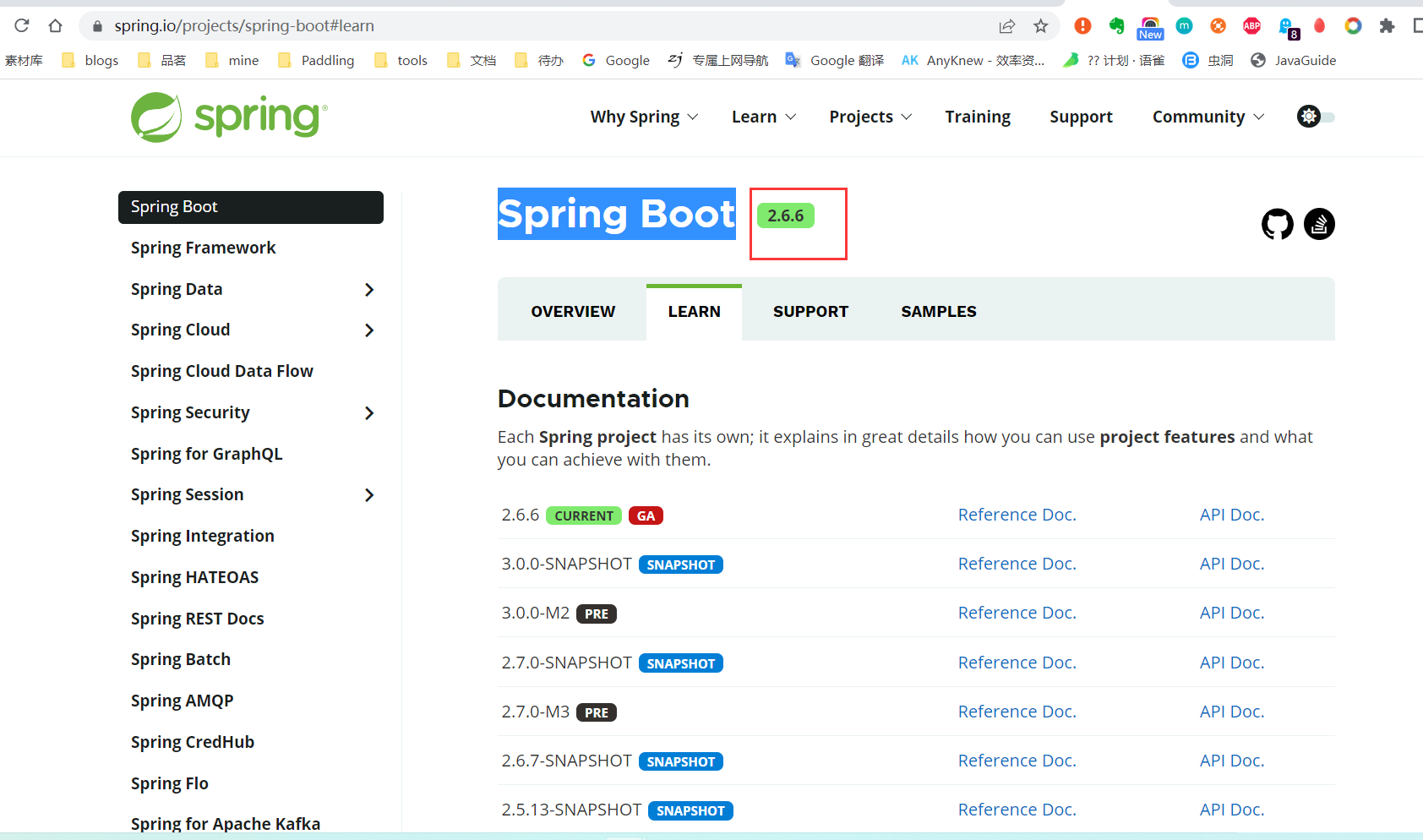1423x840 pixels.
Task: Switch to OVERVIEW tab
Action: click(573, 312)
